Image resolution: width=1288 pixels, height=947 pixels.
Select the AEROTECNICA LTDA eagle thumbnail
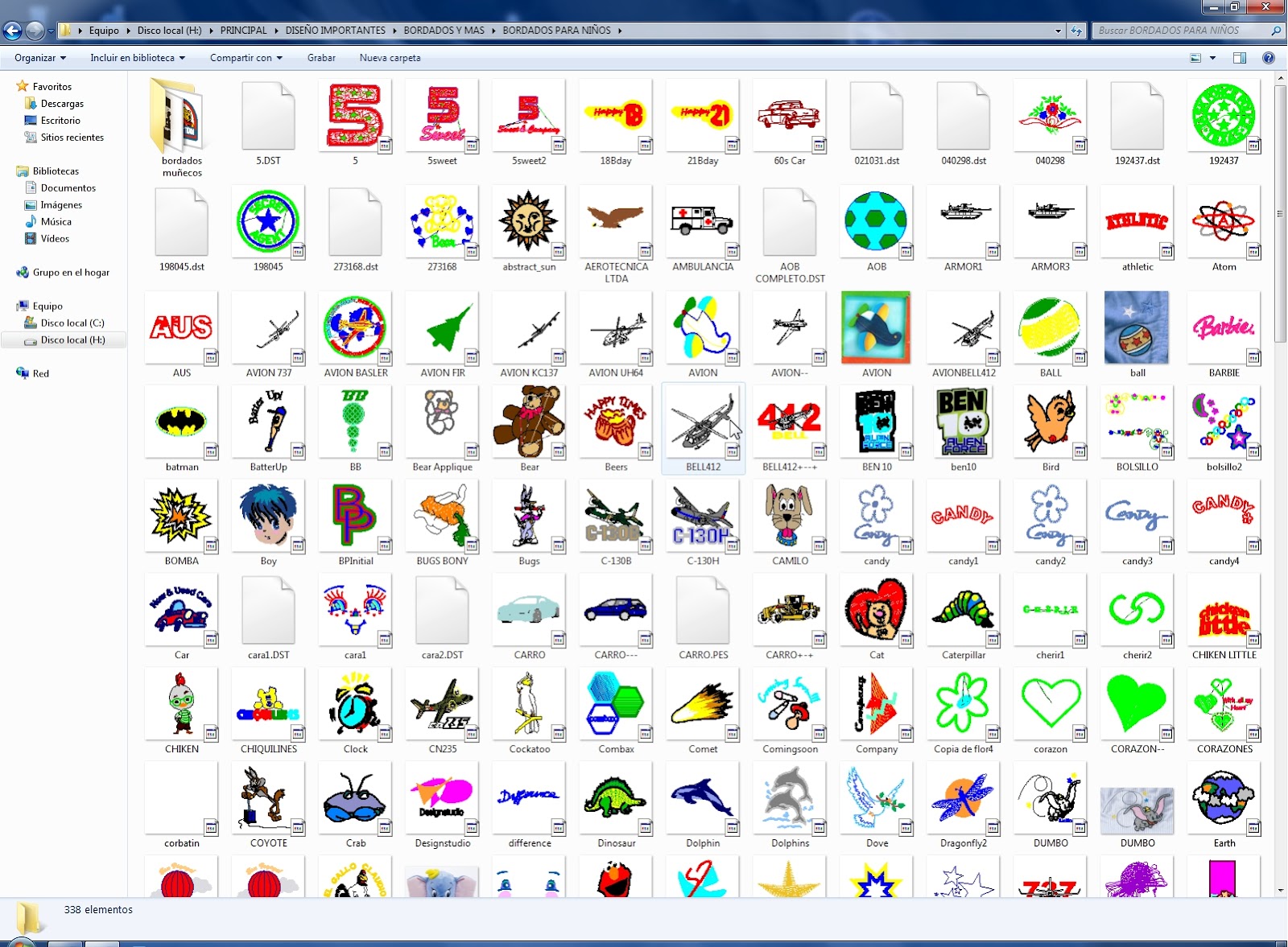616,222
